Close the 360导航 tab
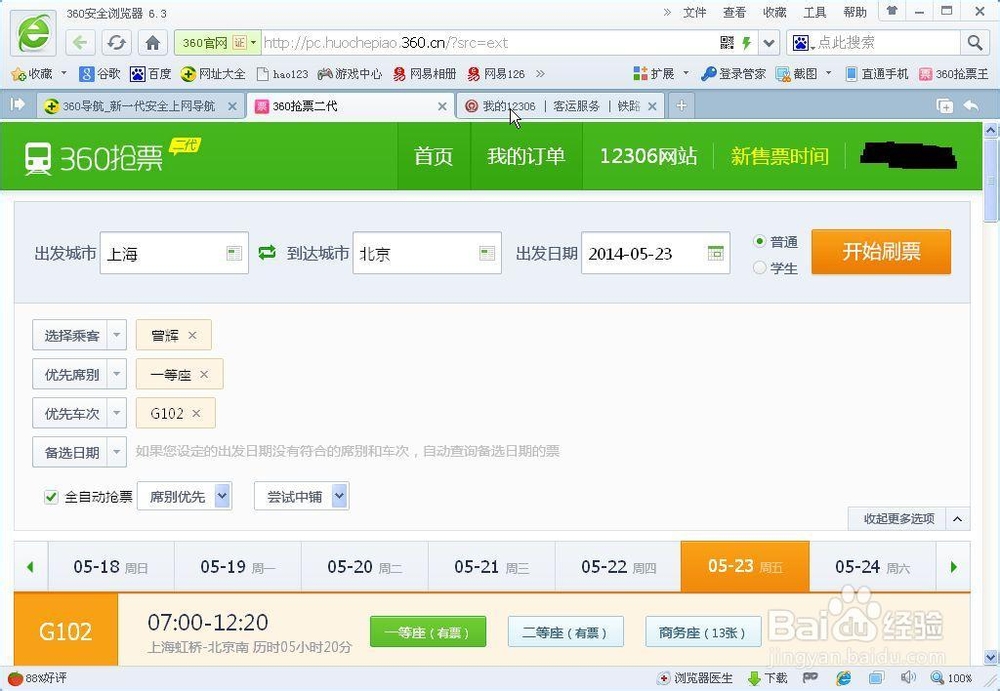 click(x=233, y=107)
